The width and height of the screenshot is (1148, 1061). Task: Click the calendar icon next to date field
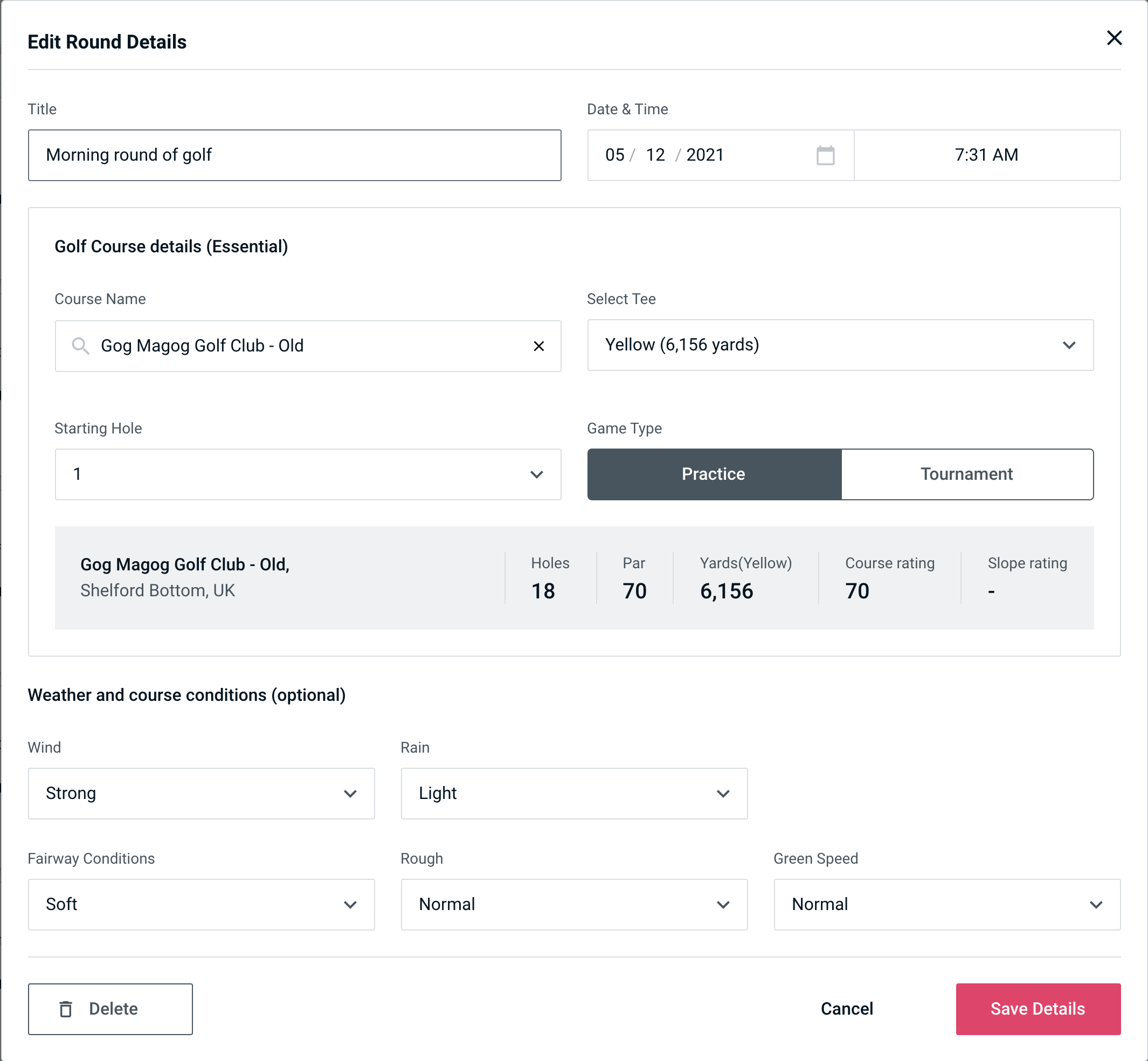tap(825, 155)
